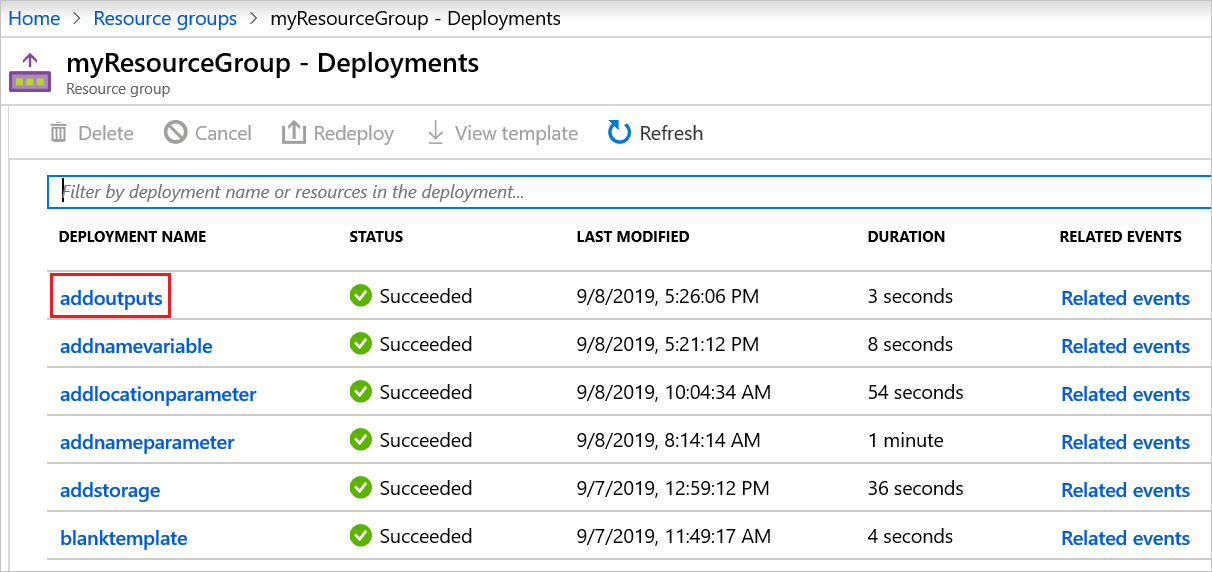View Related events for addnameparameter
Image resolution: width=1212 pixels, height=572 pixels.
[1125, 442]
